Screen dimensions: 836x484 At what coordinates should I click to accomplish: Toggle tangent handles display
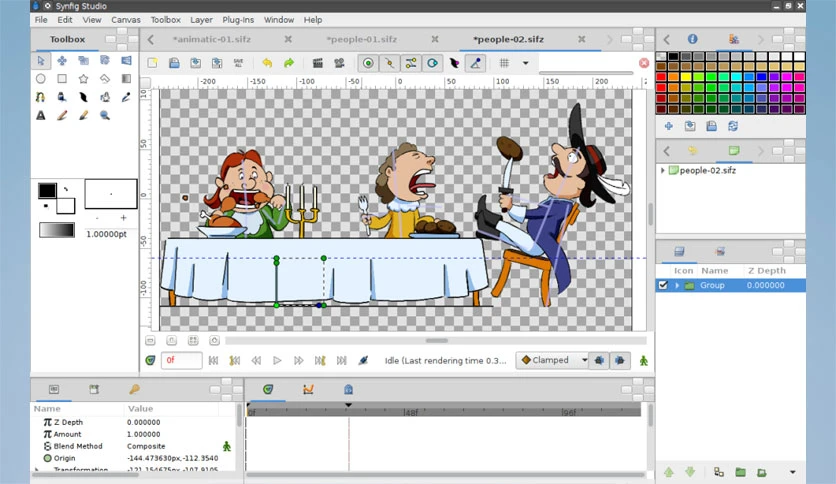pyautogui.click(x=411, y=63)
